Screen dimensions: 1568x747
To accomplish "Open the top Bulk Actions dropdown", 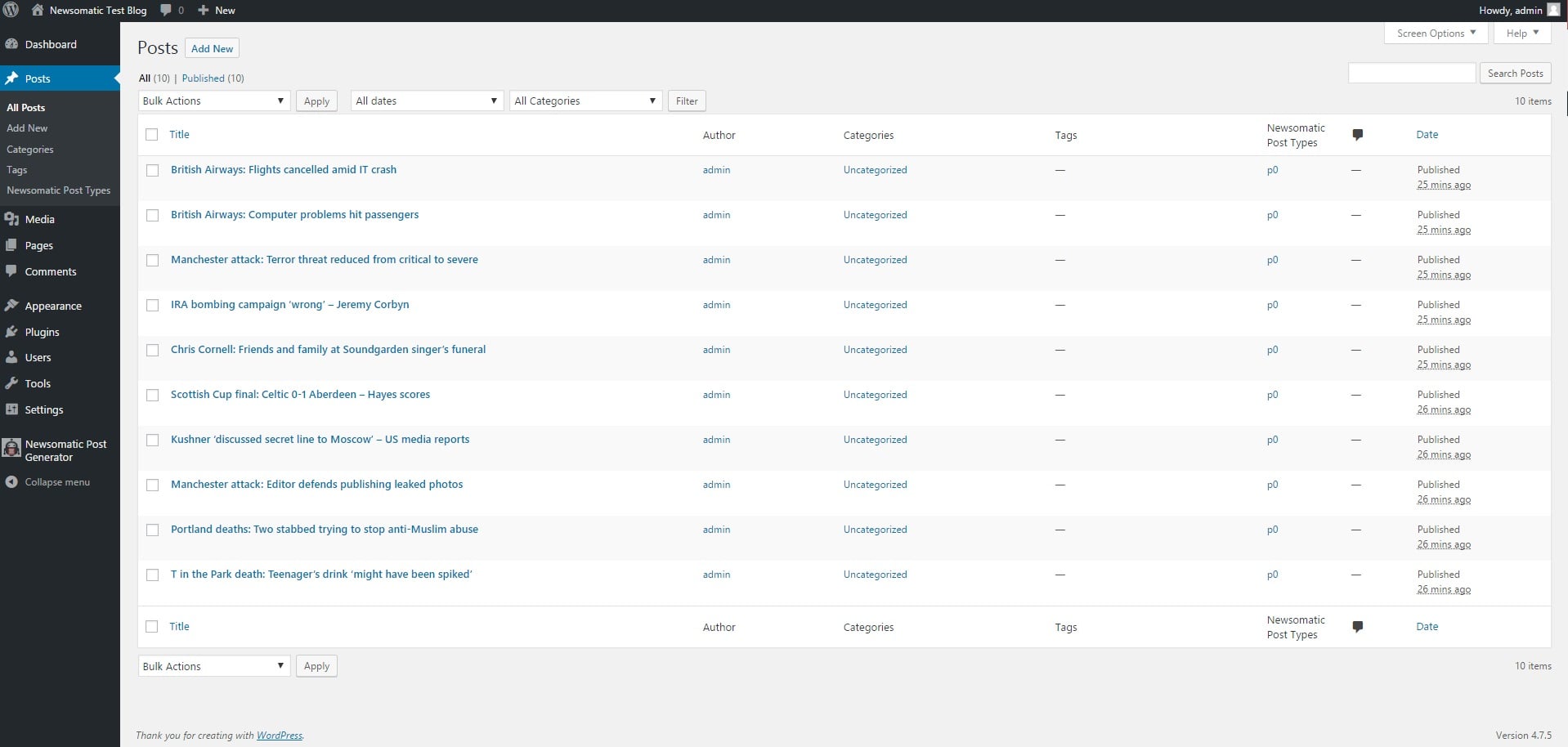I will tap(213, 101).
